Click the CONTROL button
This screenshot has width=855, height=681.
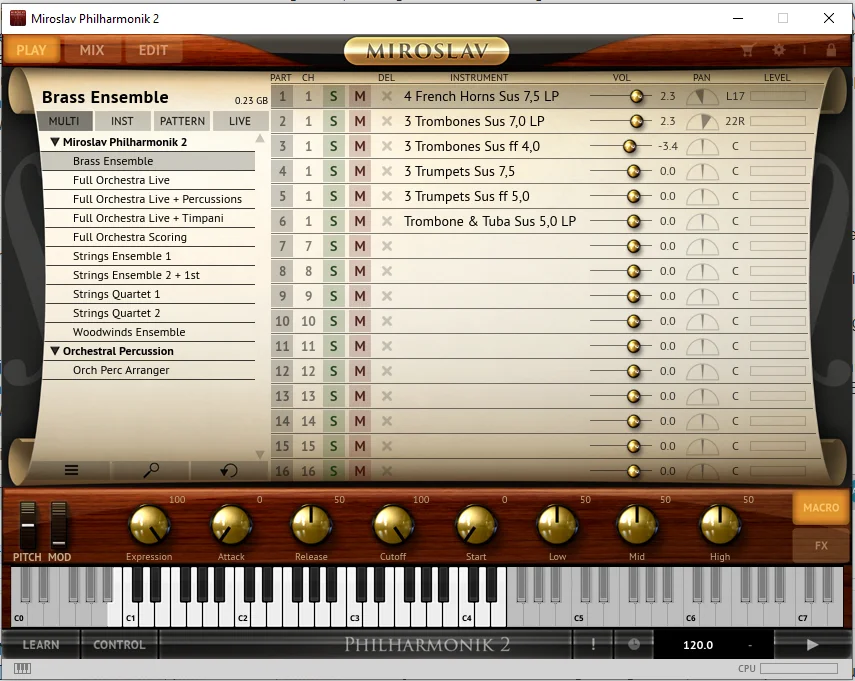point(119,644)
